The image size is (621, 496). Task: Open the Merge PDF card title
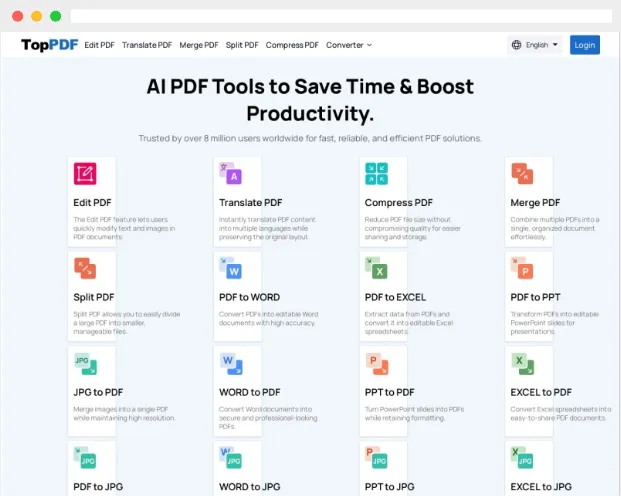(535, 202)
